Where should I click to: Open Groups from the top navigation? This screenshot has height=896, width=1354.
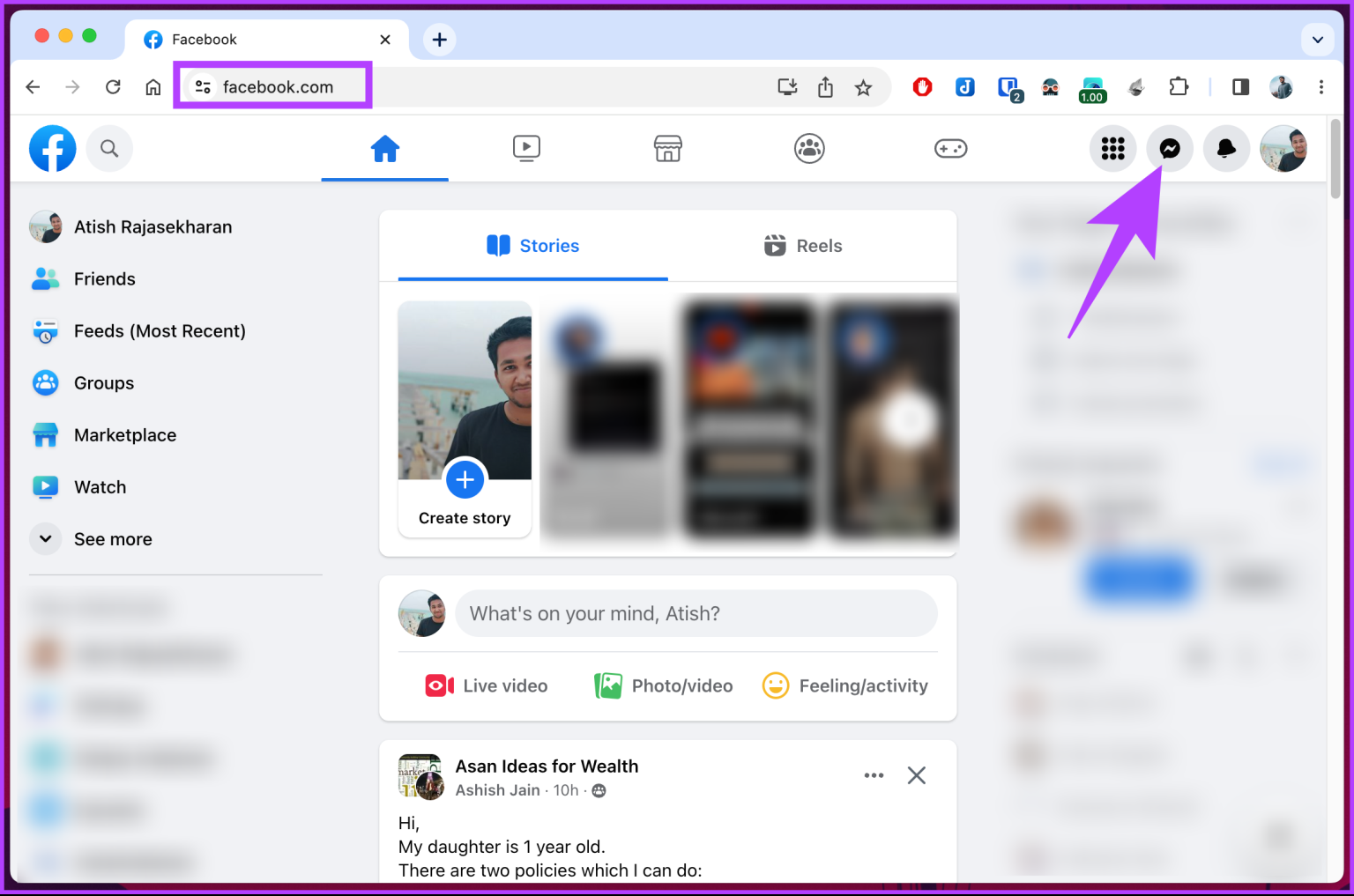809,148
